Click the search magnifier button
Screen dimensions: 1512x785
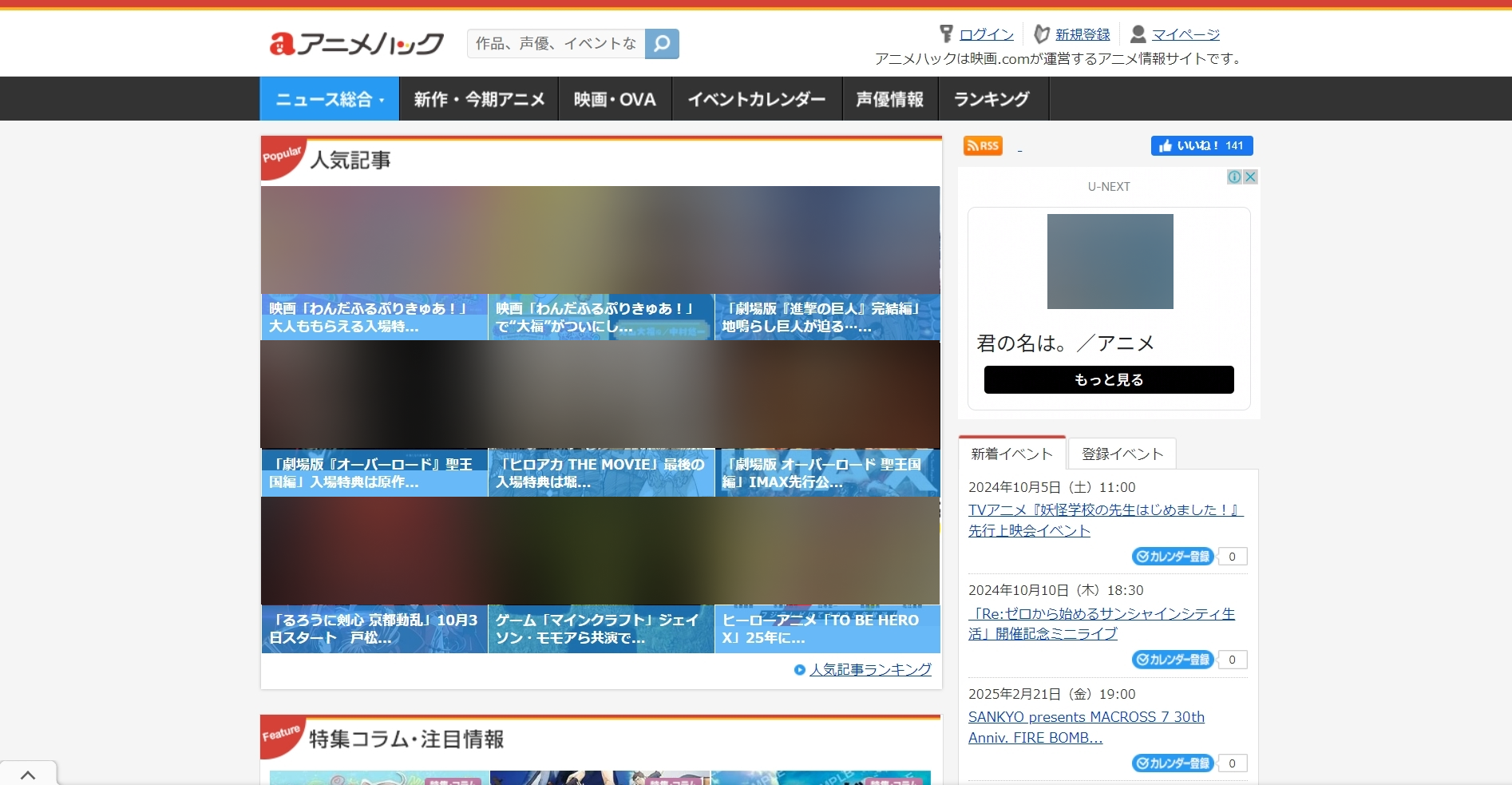coord(662,44)
